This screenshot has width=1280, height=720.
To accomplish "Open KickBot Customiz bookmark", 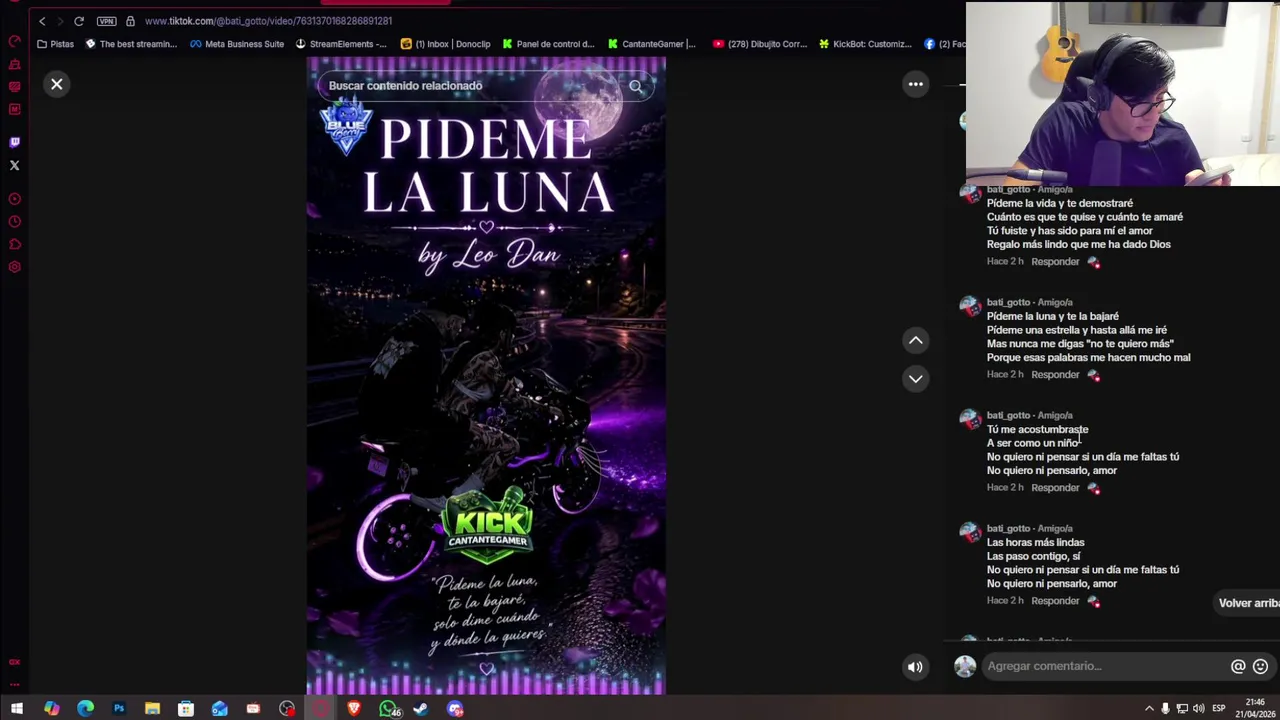I will [x=865, y=44].
